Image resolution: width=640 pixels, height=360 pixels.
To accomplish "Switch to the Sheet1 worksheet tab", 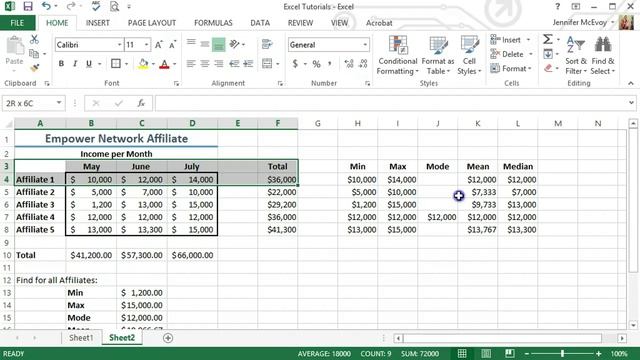I will pyautogui.click(x=81, y=338).
